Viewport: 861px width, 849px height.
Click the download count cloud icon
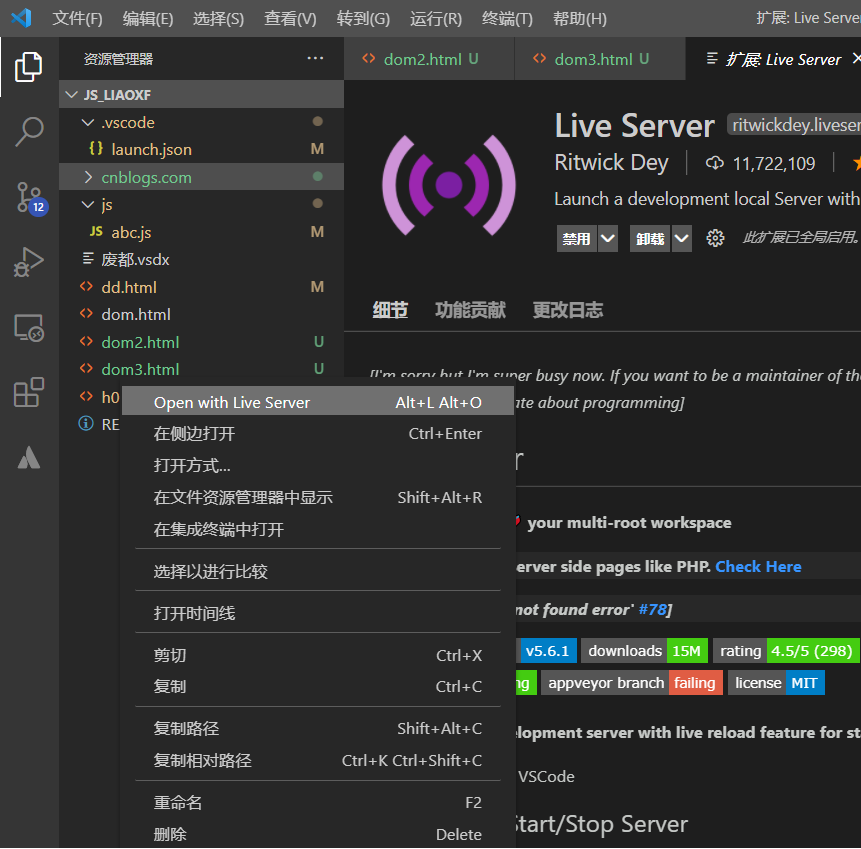714,163
